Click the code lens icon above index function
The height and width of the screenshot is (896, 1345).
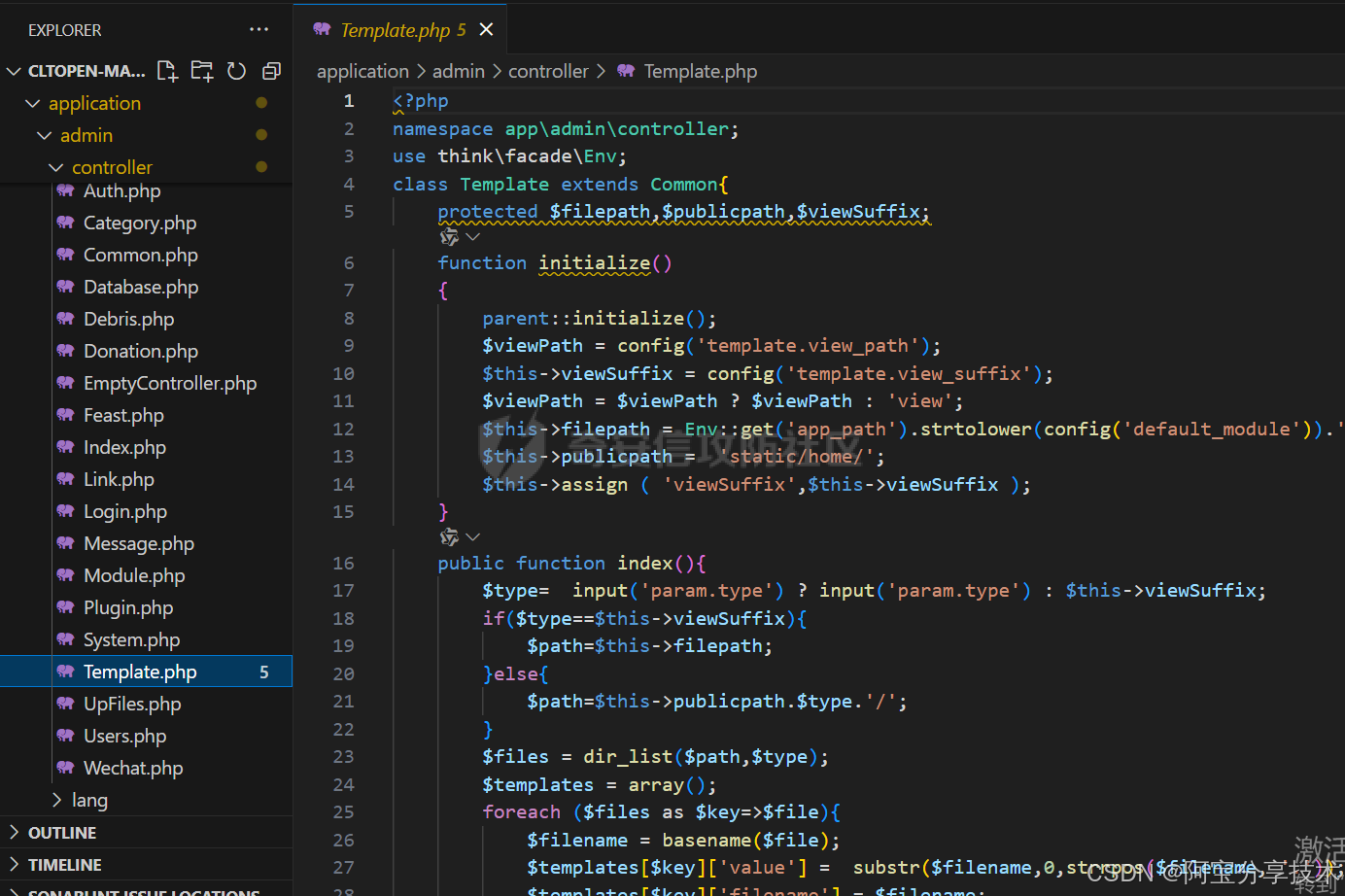click(449, 537)
